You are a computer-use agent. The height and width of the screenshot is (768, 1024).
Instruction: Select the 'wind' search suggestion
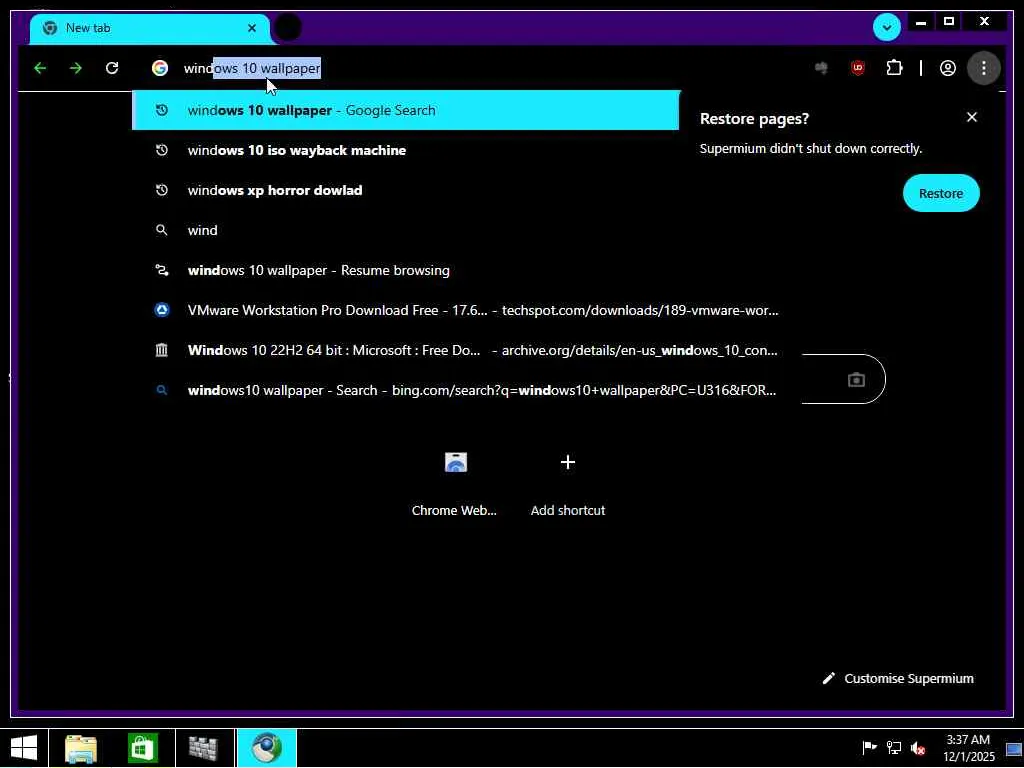(406, 230)
